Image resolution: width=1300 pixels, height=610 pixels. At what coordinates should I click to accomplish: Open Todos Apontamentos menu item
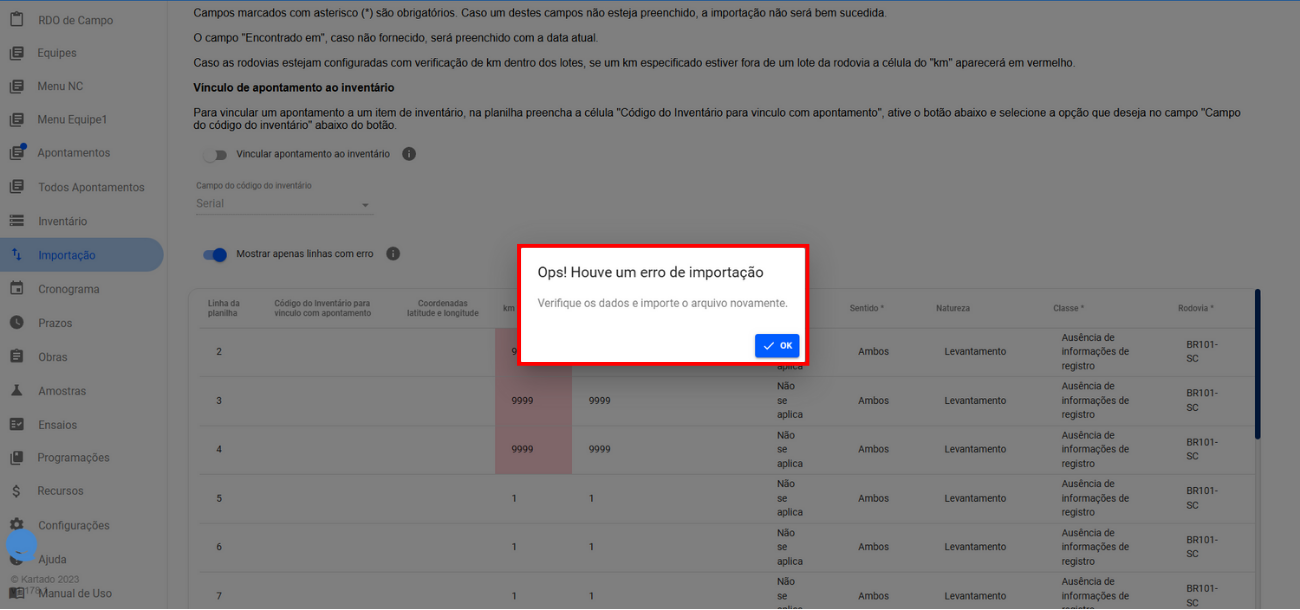point(91,187)
